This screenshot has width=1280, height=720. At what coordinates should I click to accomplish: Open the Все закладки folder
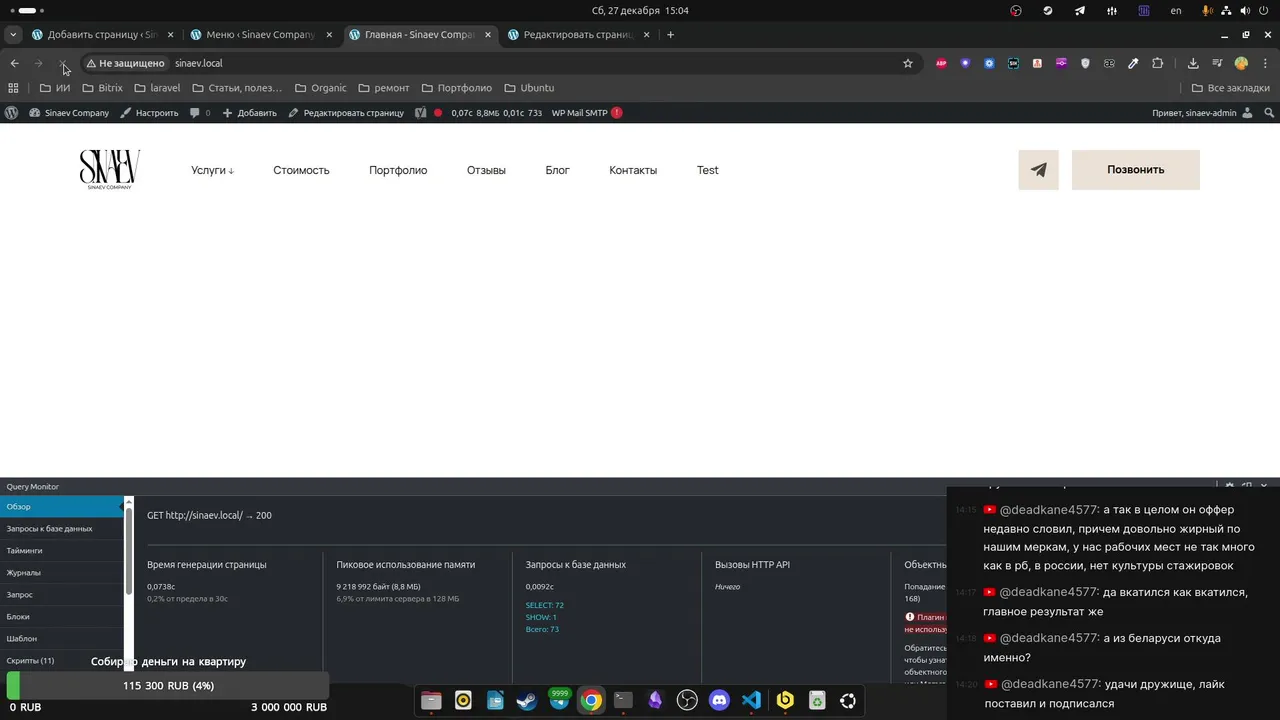pos(1230,88)
